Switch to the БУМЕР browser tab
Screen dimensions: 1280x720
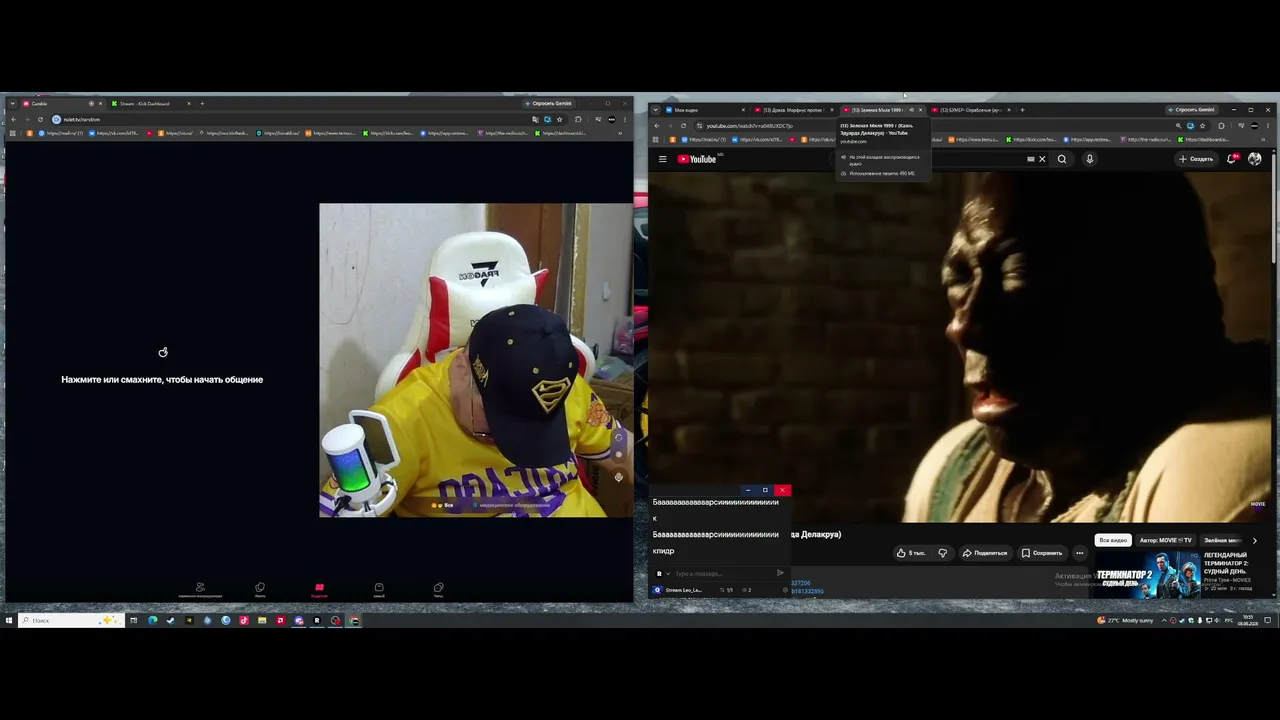[972, 110]
